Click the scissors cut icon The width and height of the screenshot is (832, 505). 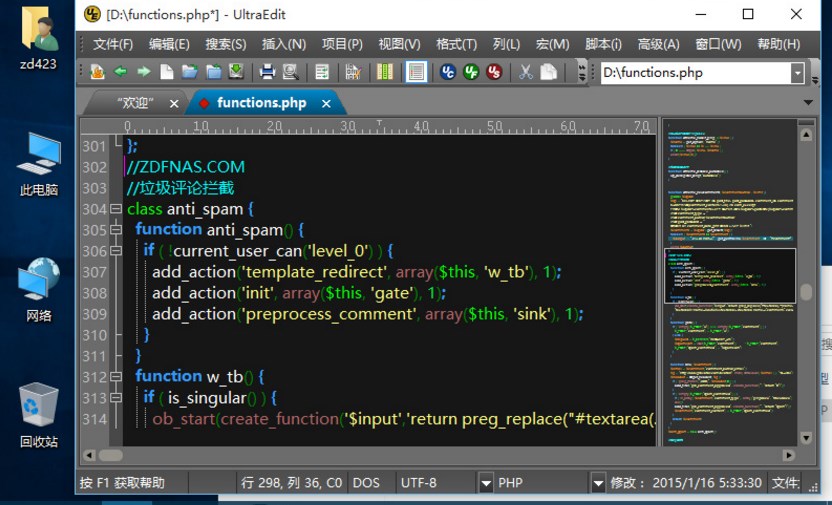(x=525, y=72)
